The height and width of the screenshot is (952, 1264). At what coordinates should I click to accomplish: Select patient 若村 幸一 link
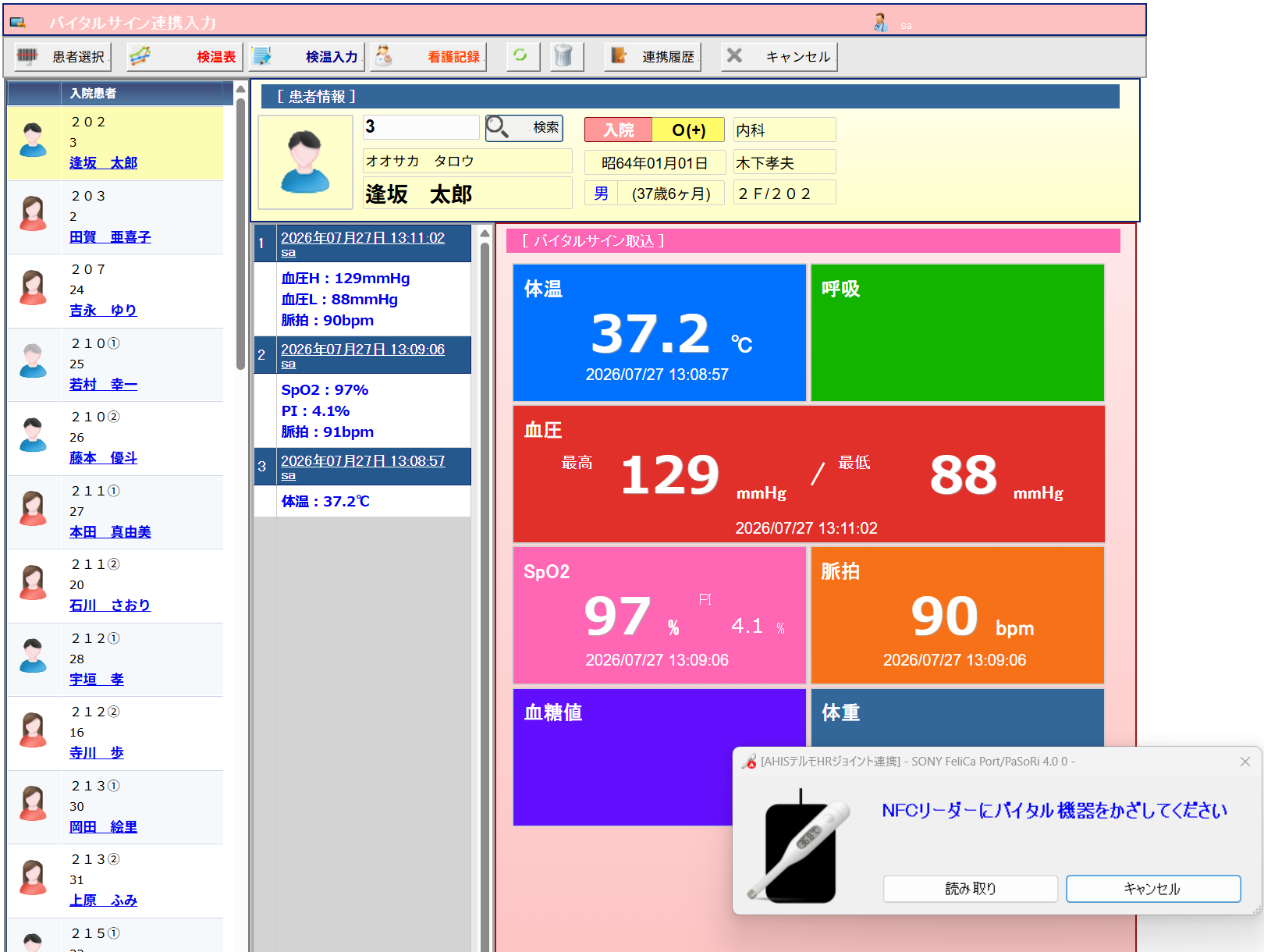click(x=103, y=384)
